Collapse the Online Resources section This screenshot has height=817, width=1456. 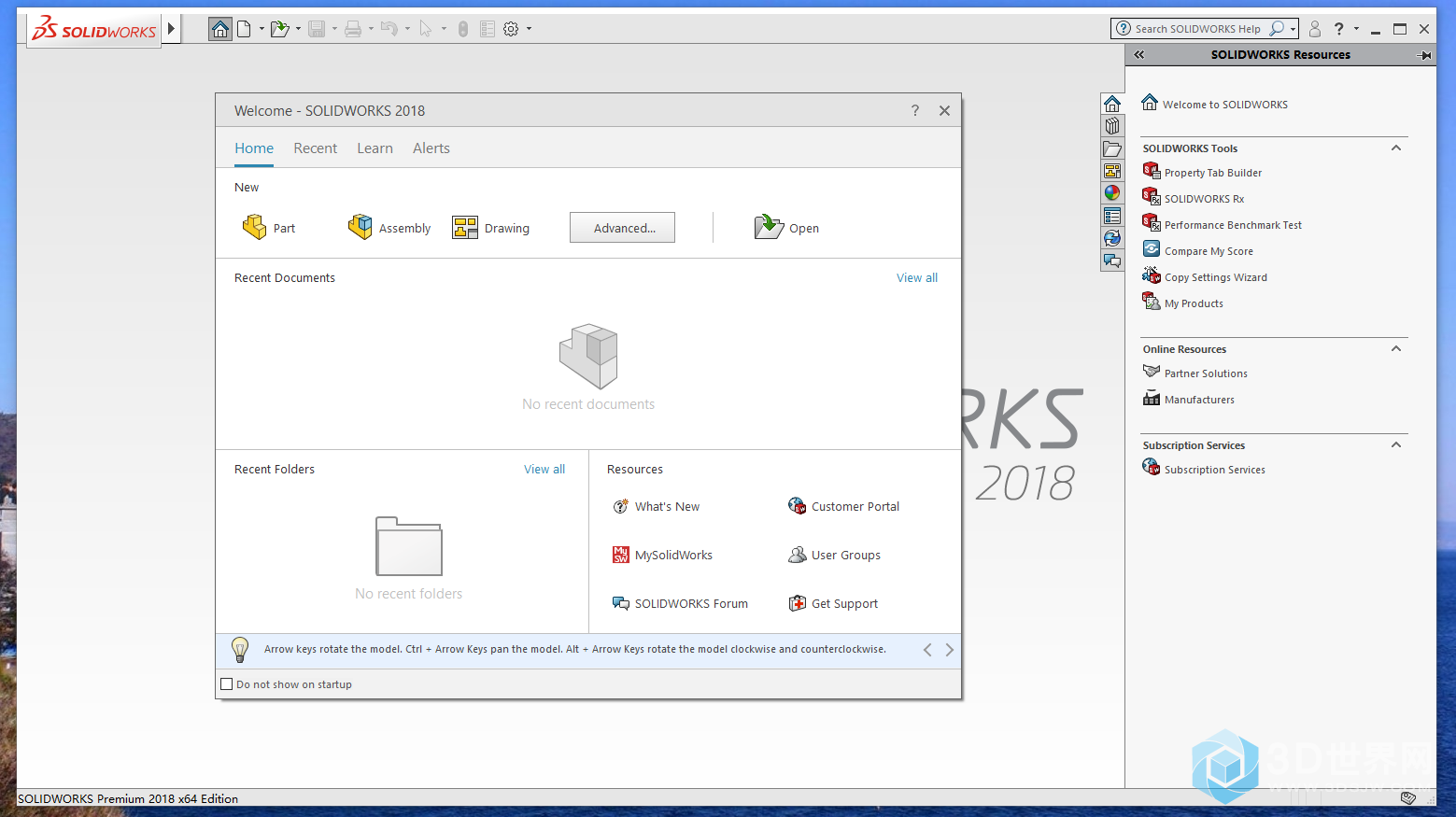coord(1396,348)
